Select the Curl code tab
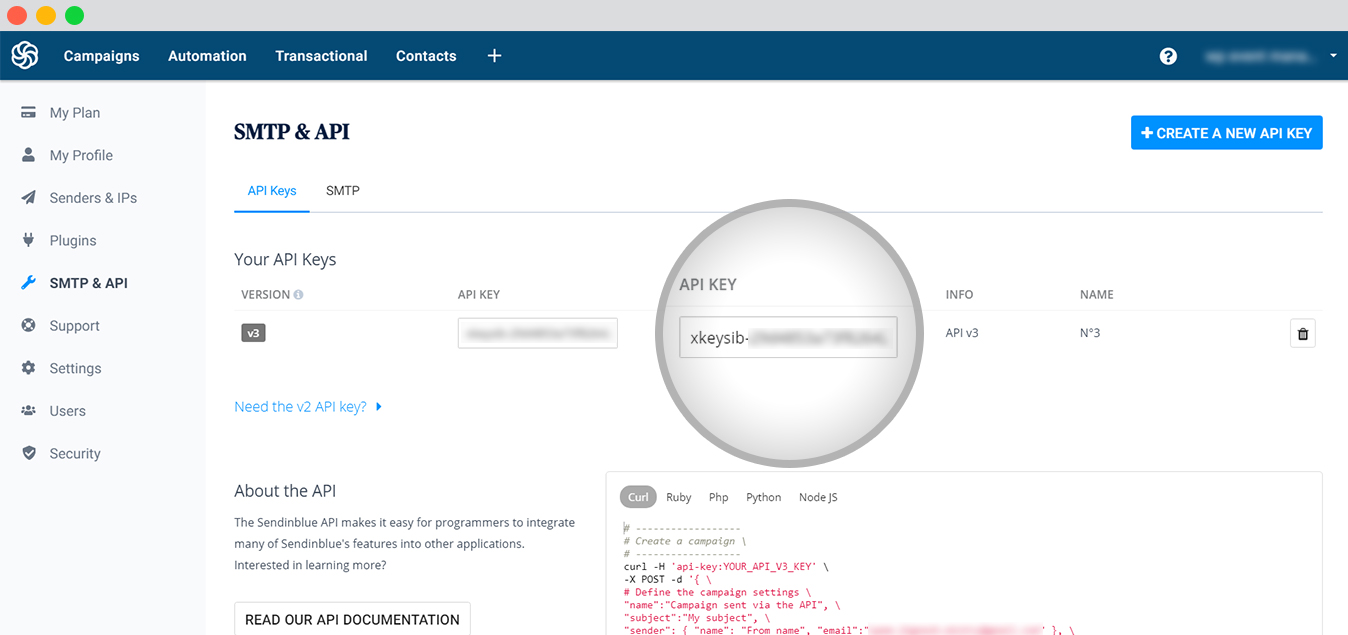1348x635 pixels. (x=638, y=497)
